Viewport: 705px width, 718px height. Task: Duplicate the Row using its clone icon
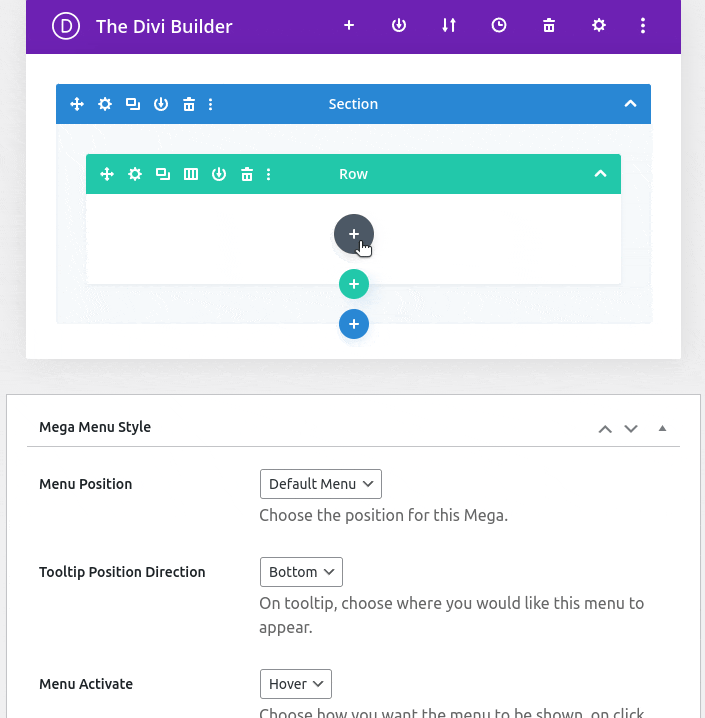(x=163, y=174)
